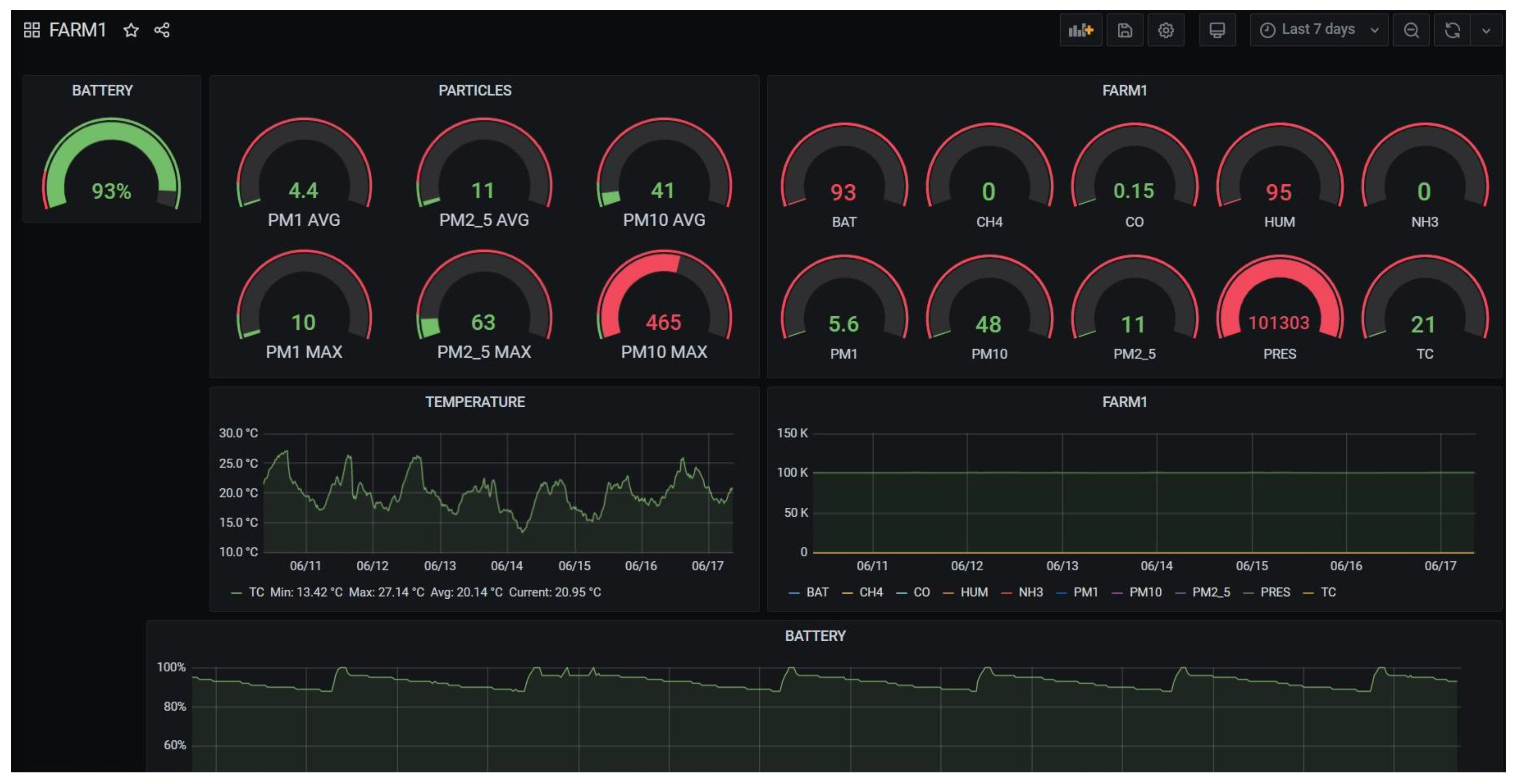Image resolution: width=1517 pixels, height=784 pixels.
Task: Open the top BATTERY gauge panel title menu
Action: (x=102, y=90)
